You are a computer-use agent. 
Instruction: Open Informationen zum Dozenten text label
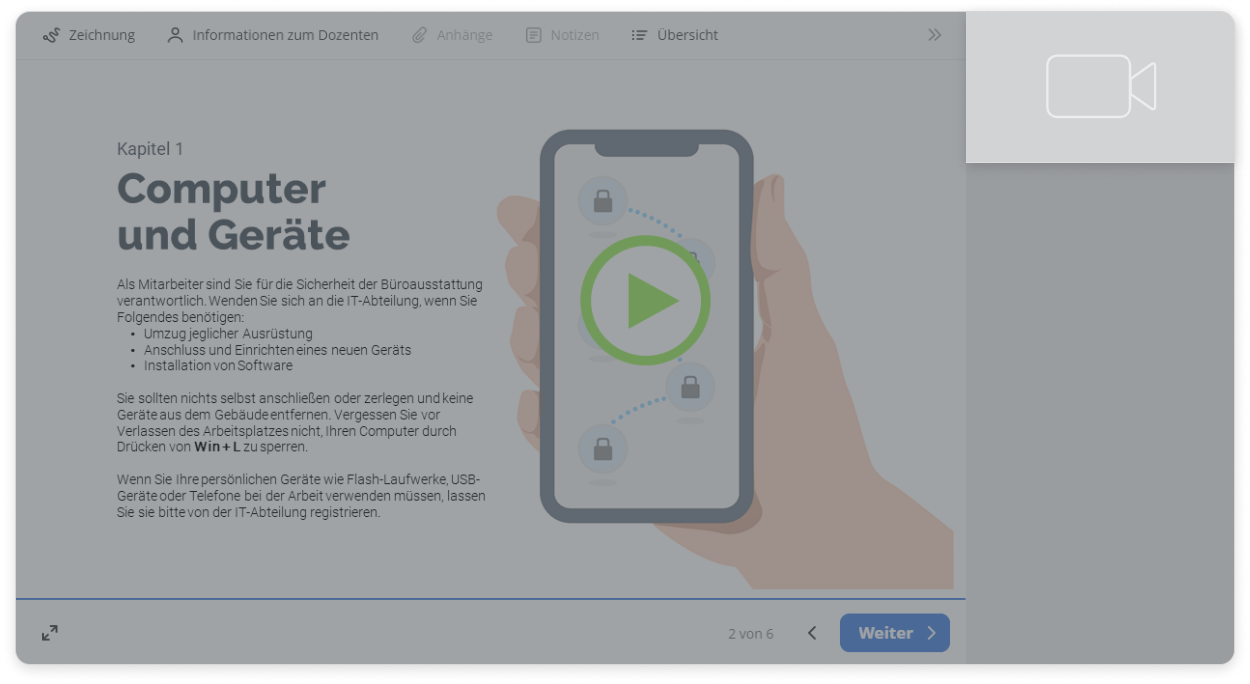click(285, 35)
